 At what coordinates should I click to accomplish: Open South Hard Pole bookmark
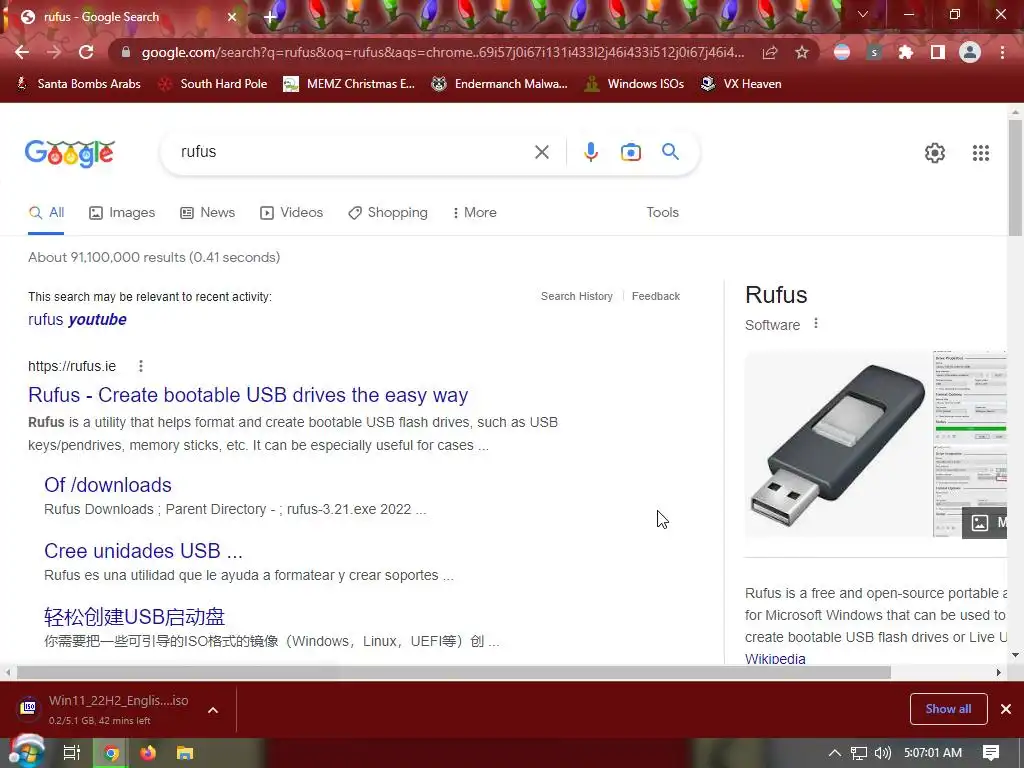(x=213, y=84)
